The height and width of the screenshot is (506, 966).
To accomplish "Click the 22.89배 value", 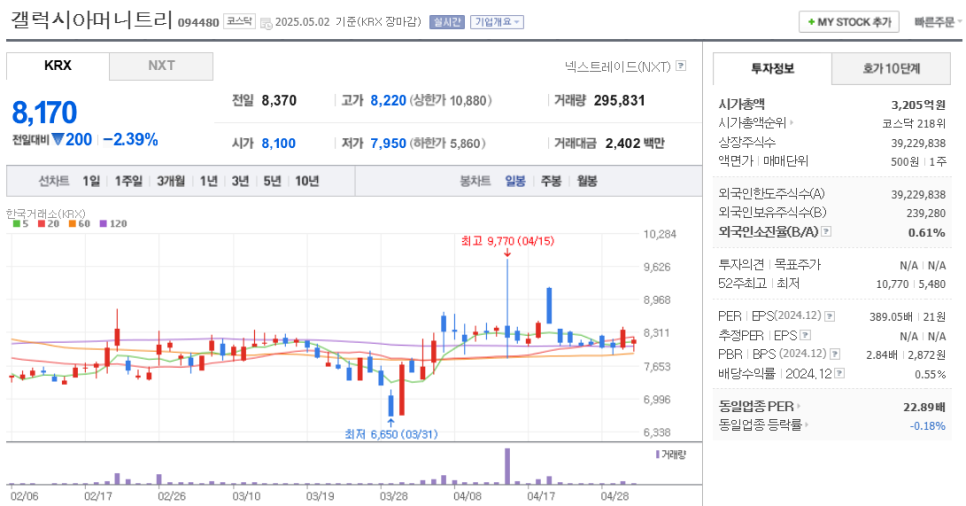I will point(924,407).
